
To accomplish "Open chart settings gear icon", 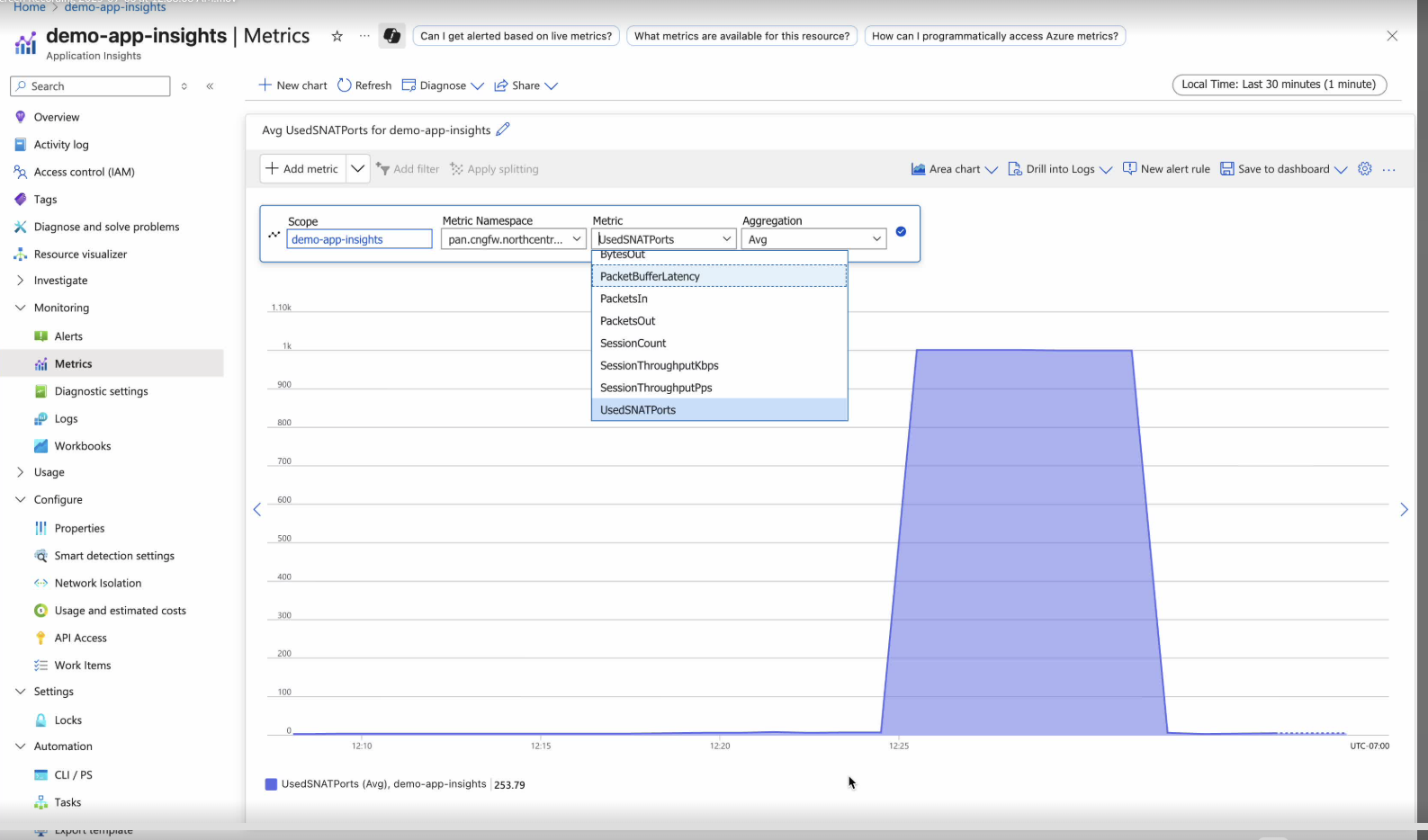I will coord(1364,169).
